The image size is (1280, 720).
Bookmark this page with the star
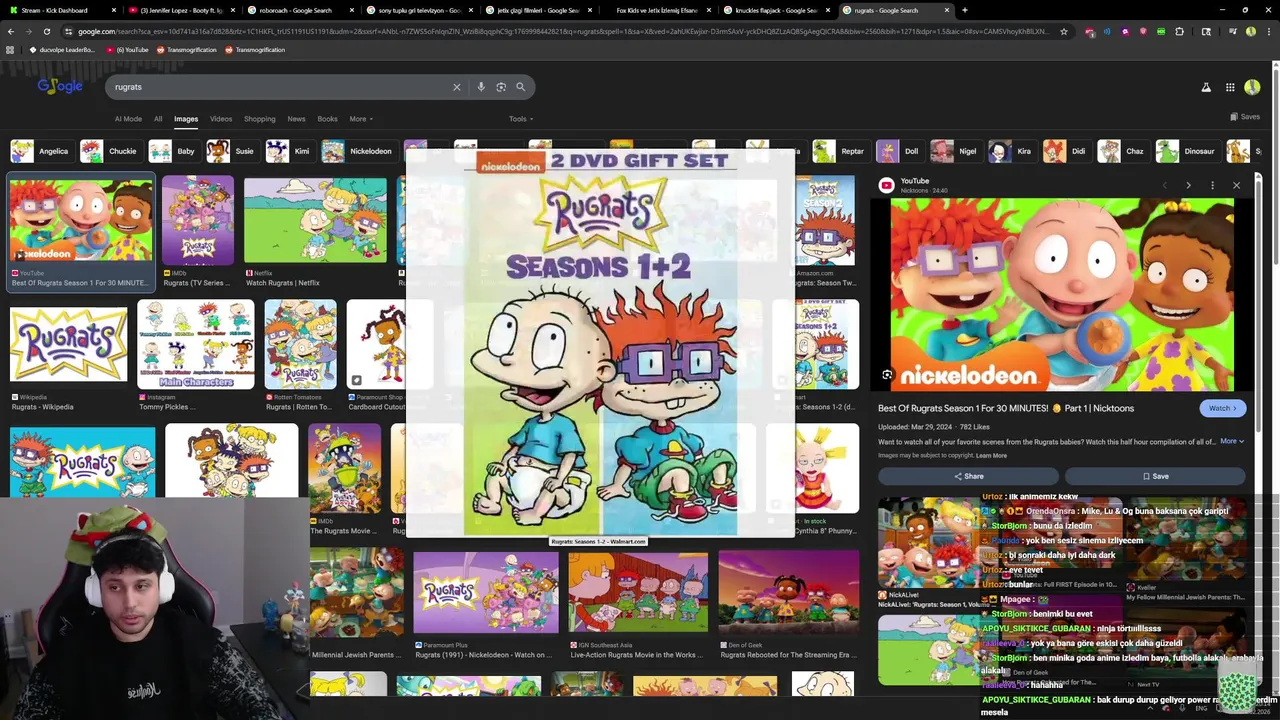coord(1063,31)
